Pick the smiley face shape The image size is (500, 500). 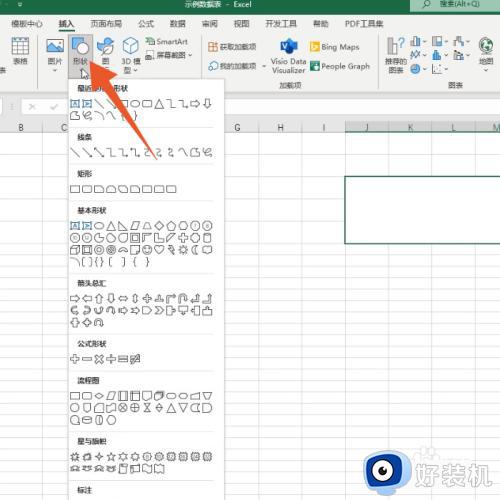147,250
